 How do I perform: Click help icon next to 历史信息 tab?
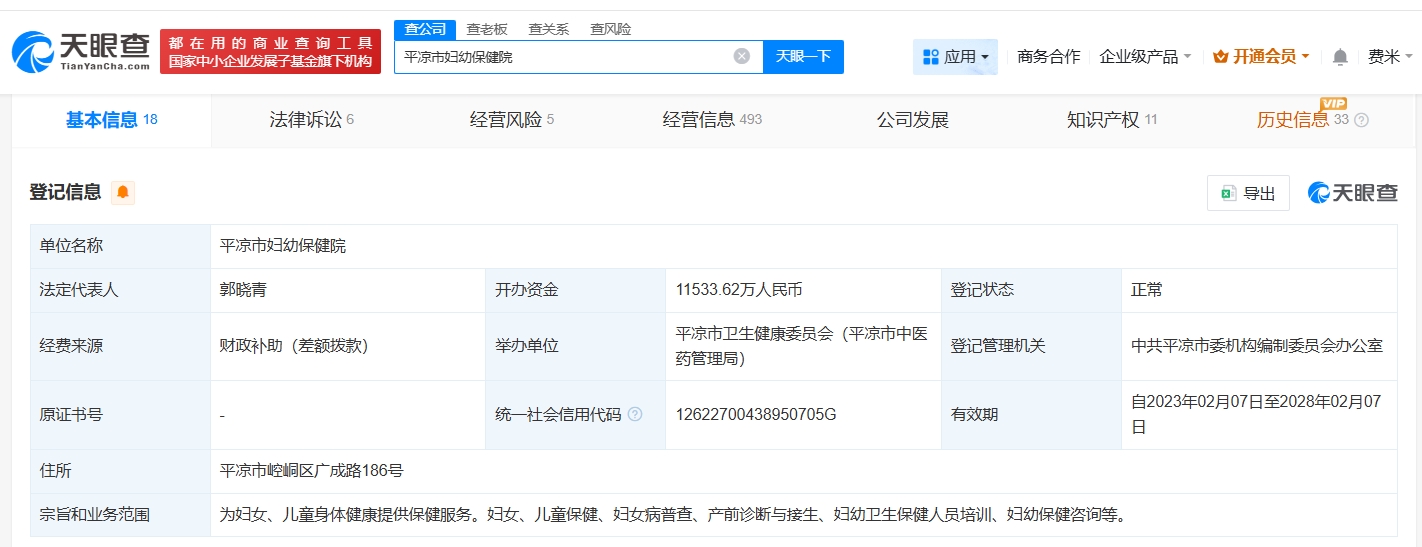point(1361,121)
